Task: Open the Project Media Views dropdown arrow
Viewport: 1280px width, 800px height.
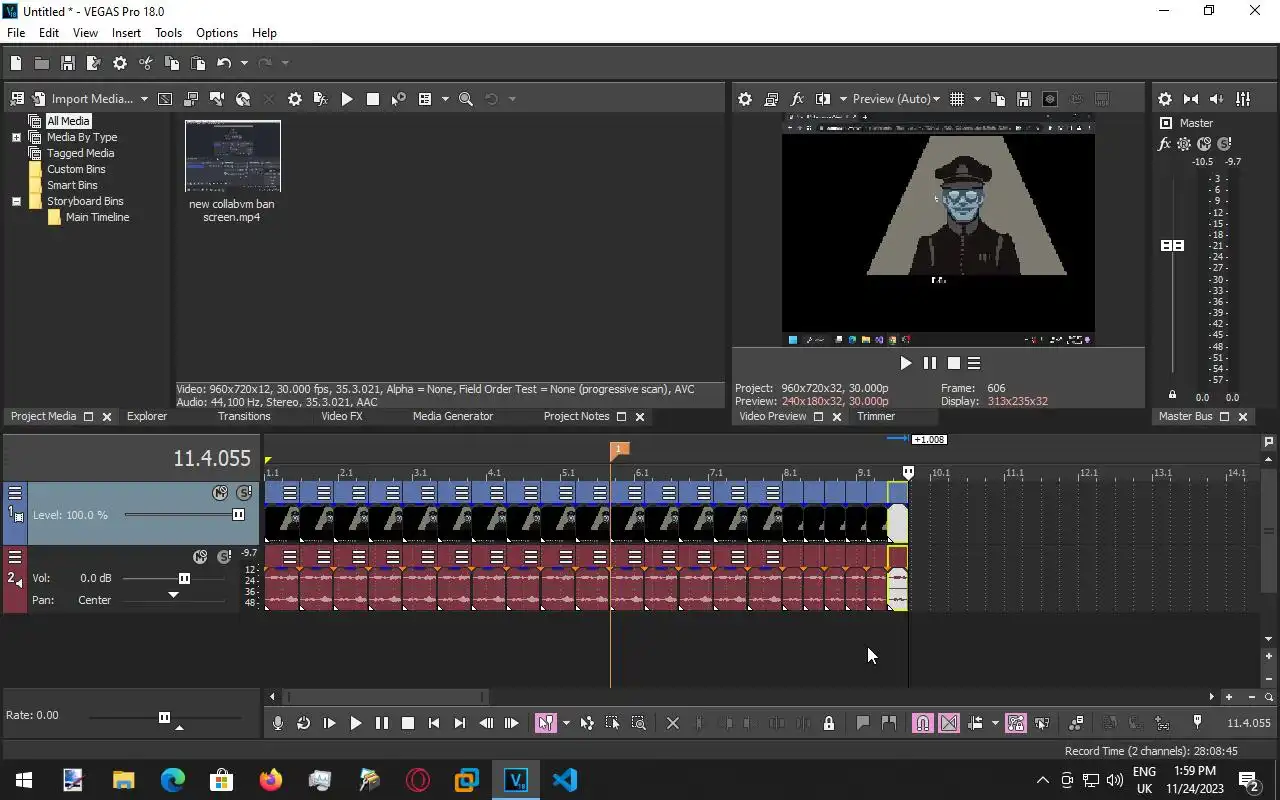Action: [444, 99]
